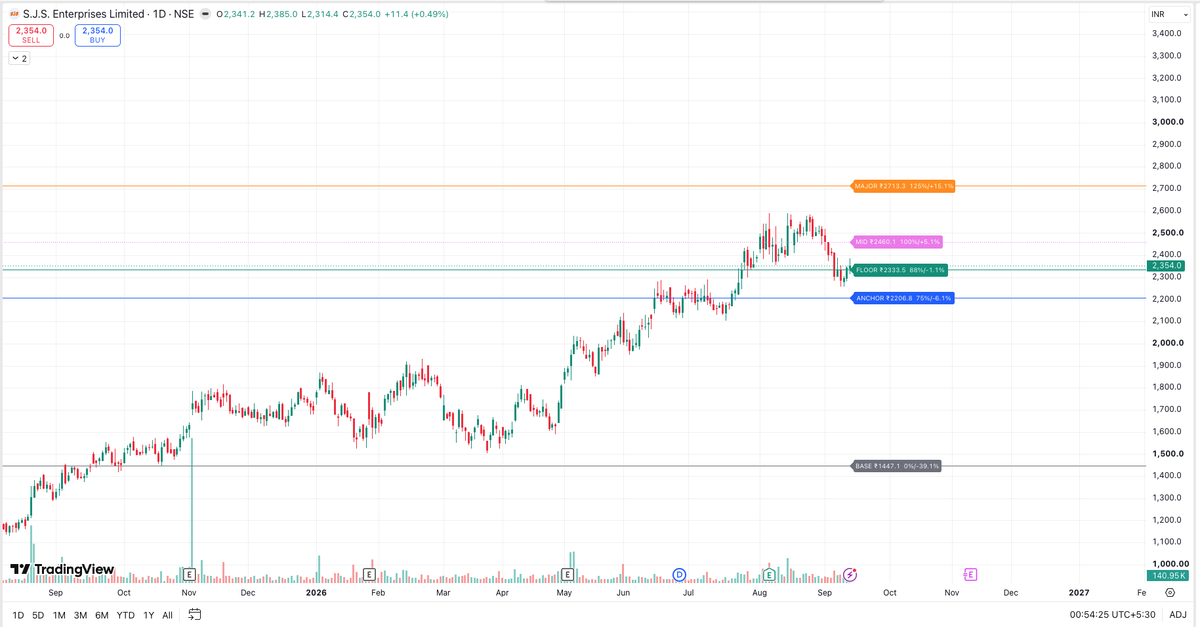Click the 1,500.0 price axis label
The width and height of the screenshot is (1200, 627).
(1167, 453)
